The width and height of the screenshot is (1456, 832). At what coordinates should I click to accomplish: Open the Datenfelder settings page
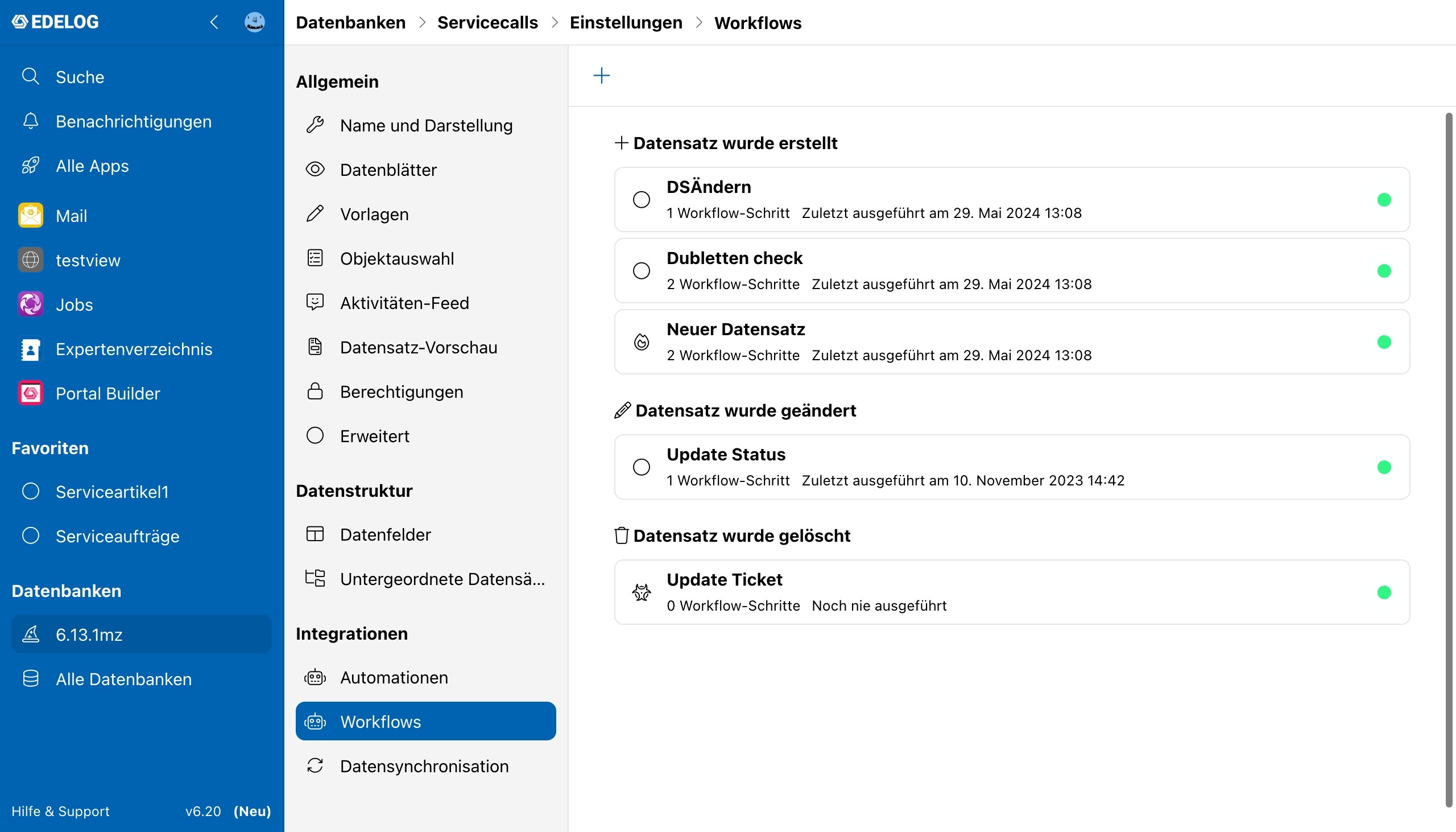click(425, 534)
